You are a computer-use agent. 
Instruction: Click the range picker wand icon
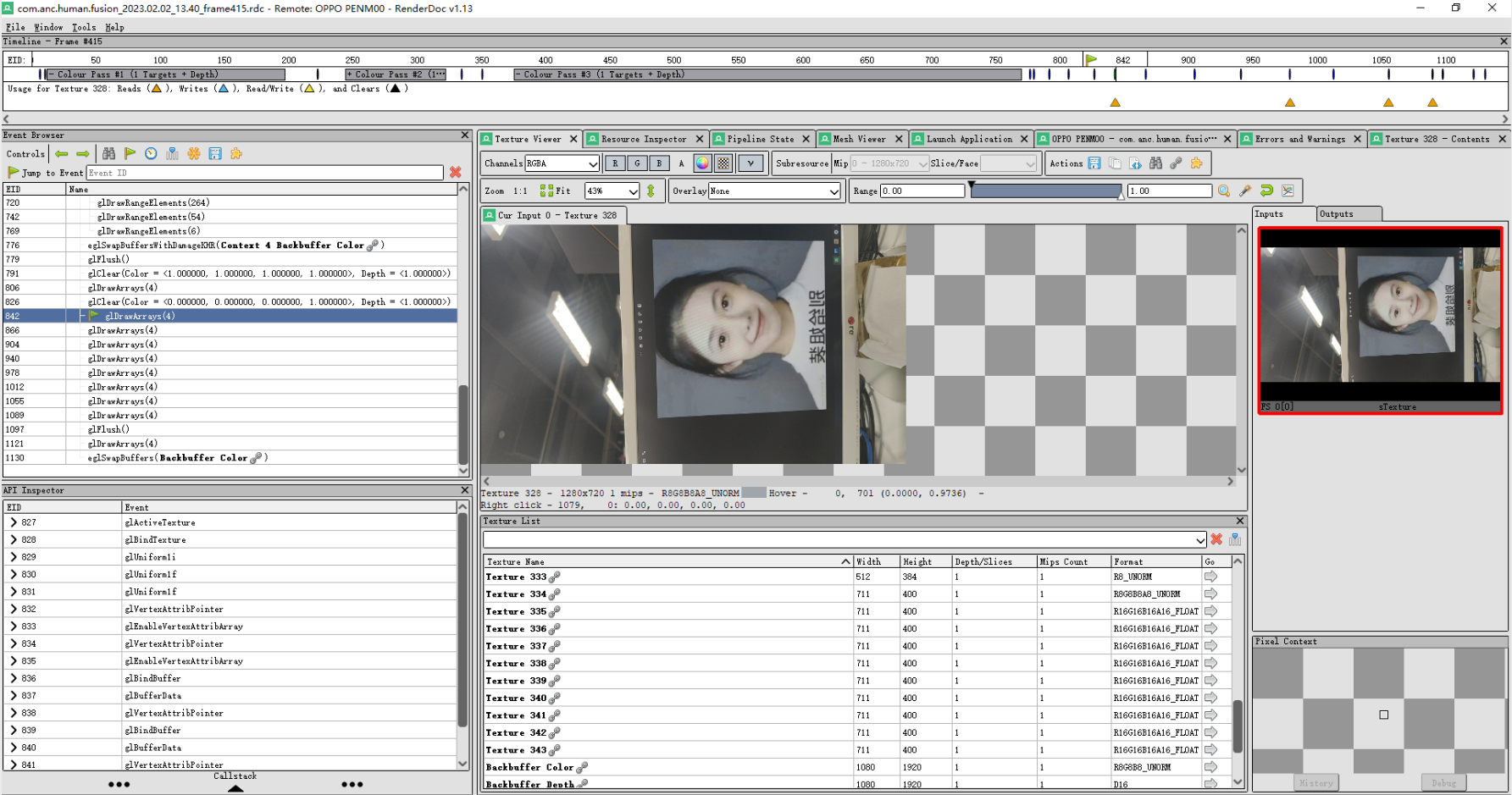coord(1245,190)
